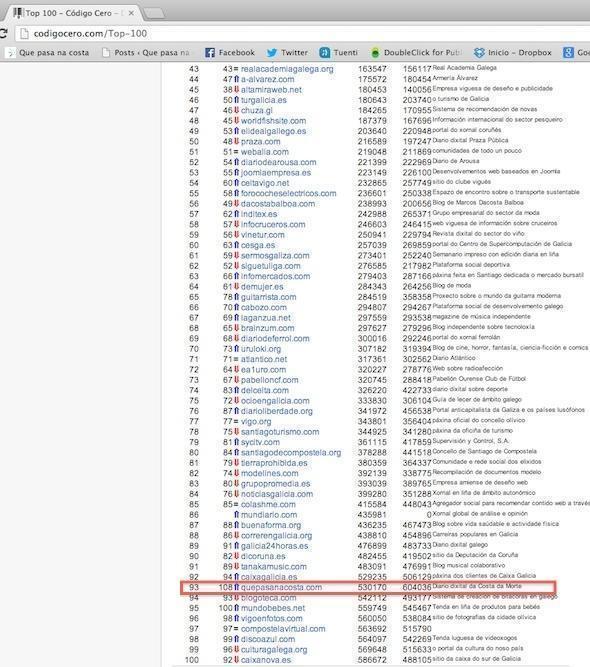Open the celtavigo.net link
Viewport: 590px width, 667px height.
pyautogui.click(x=265, y=183)
